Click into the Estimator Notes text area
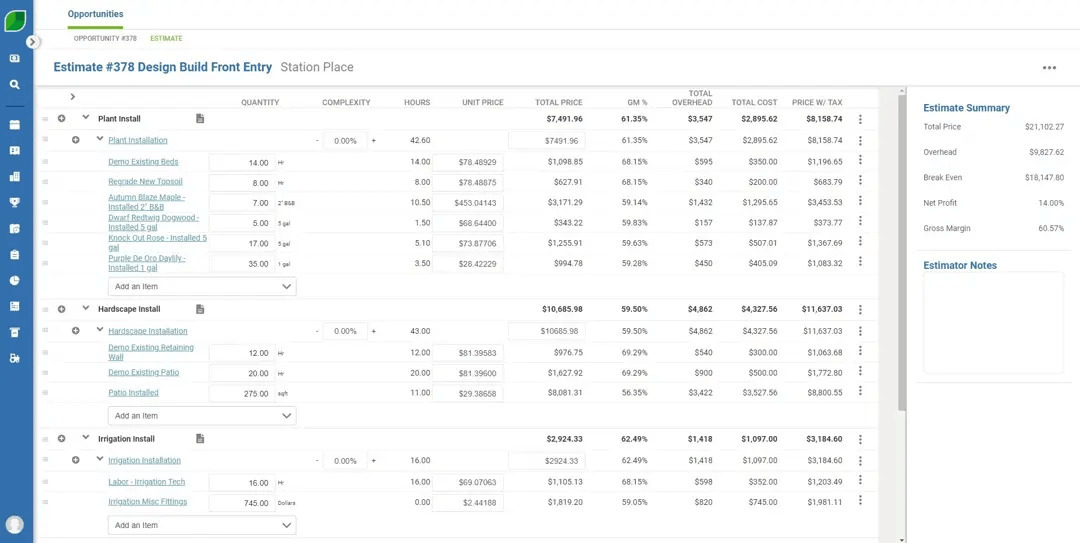Image resolution: width=1080 pixels, height=543 pixels. (x=993, y=322)
